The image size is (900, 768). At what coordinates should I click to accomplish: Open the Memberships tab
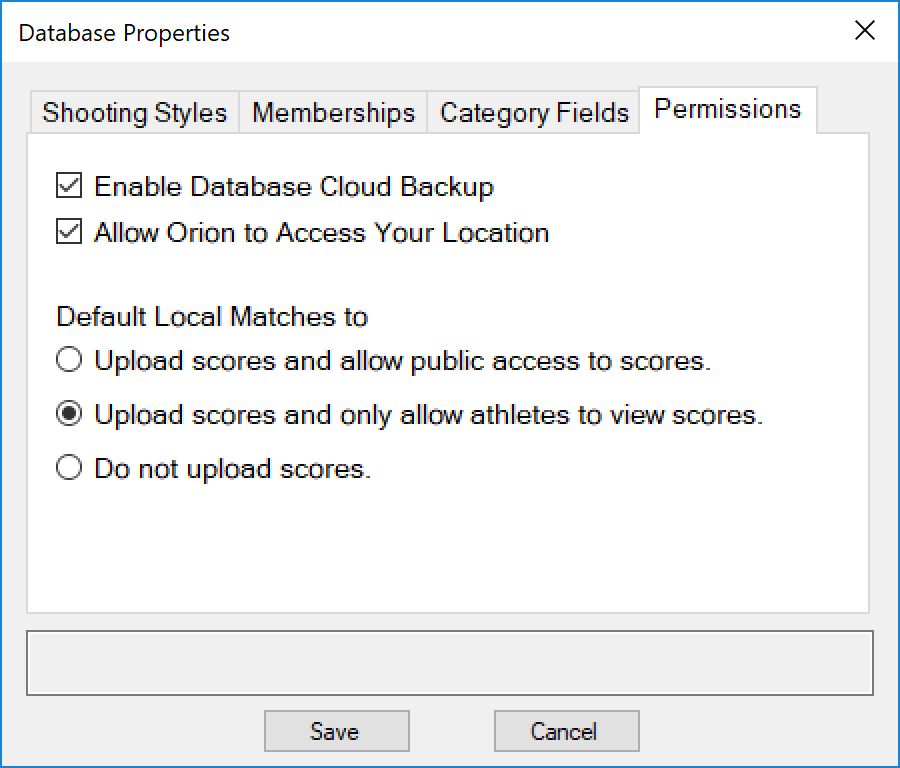pyautogui.click(x=333, y=113)
